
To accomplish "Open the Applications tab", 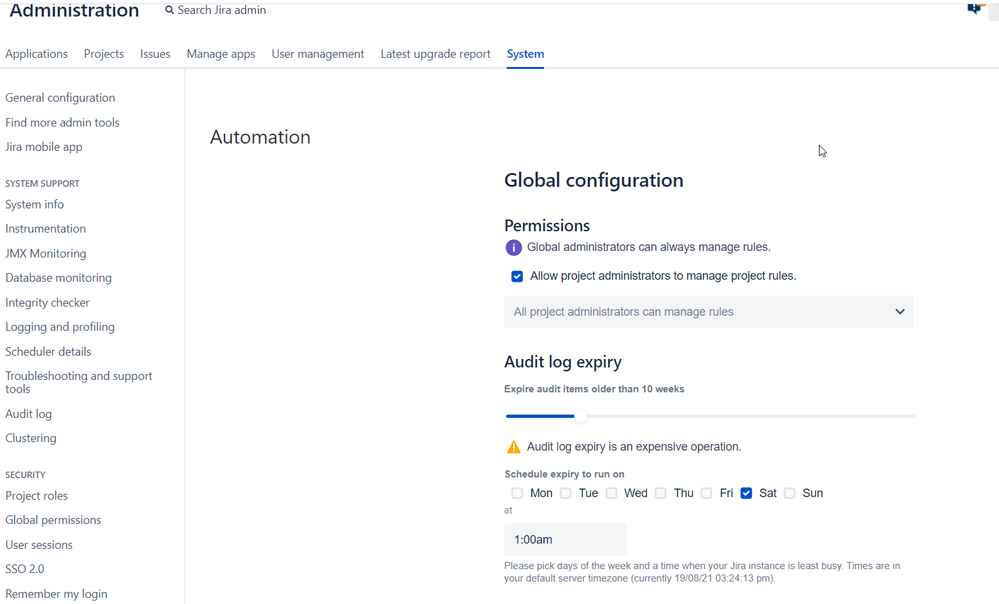I will tap(36, 54).
